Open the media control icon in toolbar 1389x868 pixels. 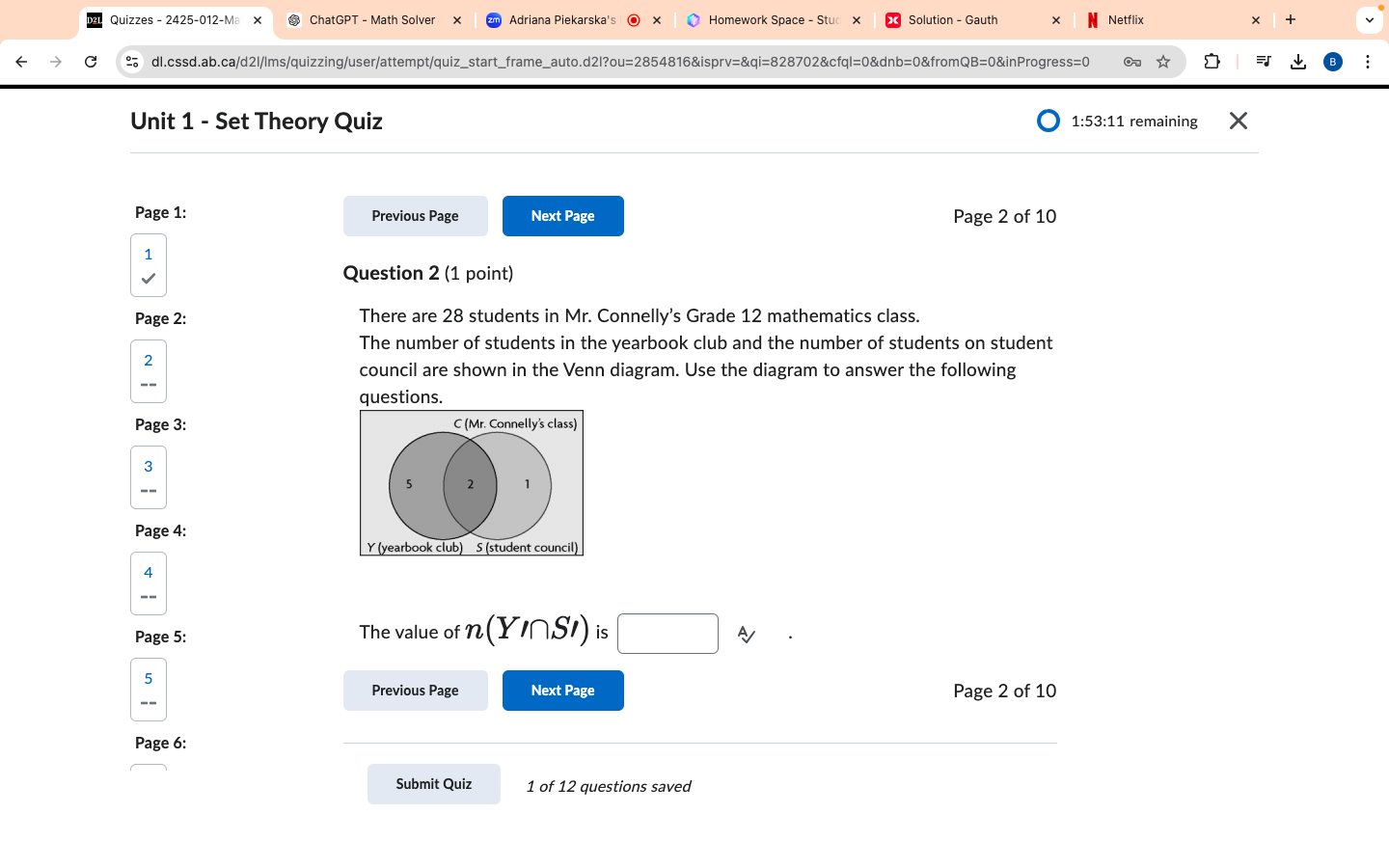coord(1264,62)
